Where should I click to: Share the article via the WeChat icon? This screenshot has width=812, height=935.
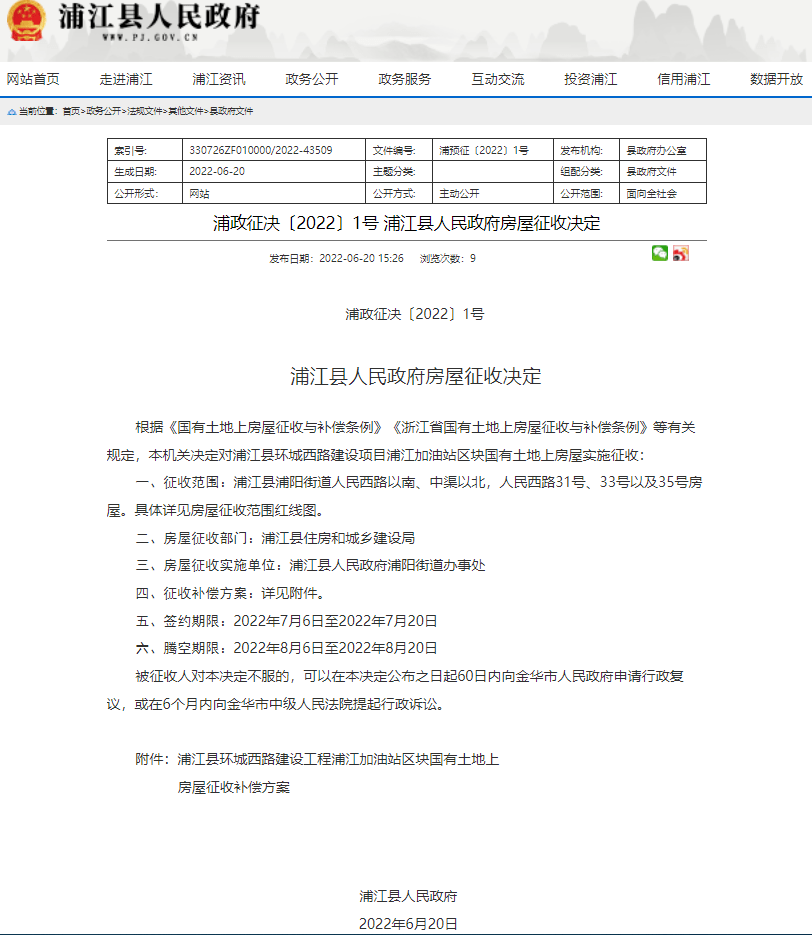[x=659, y=255]
